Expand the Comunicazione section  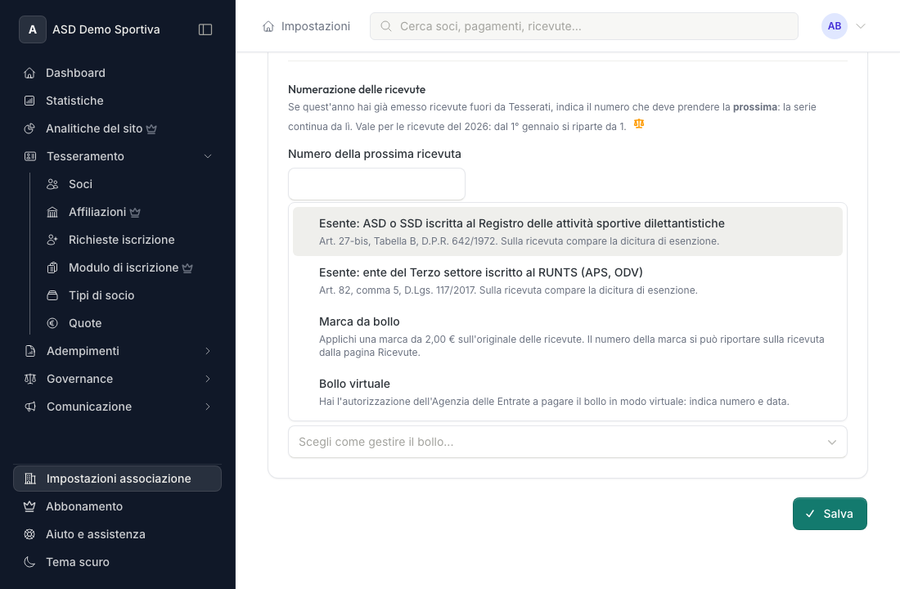tap(118, 406)
